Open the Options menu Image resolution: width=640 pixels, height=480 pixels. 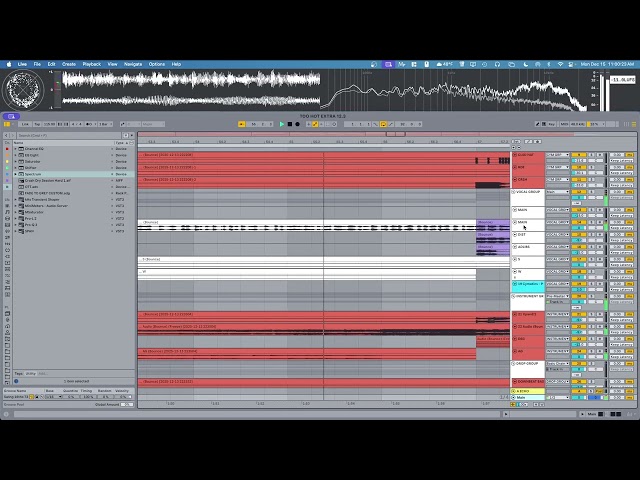(157, 64)
